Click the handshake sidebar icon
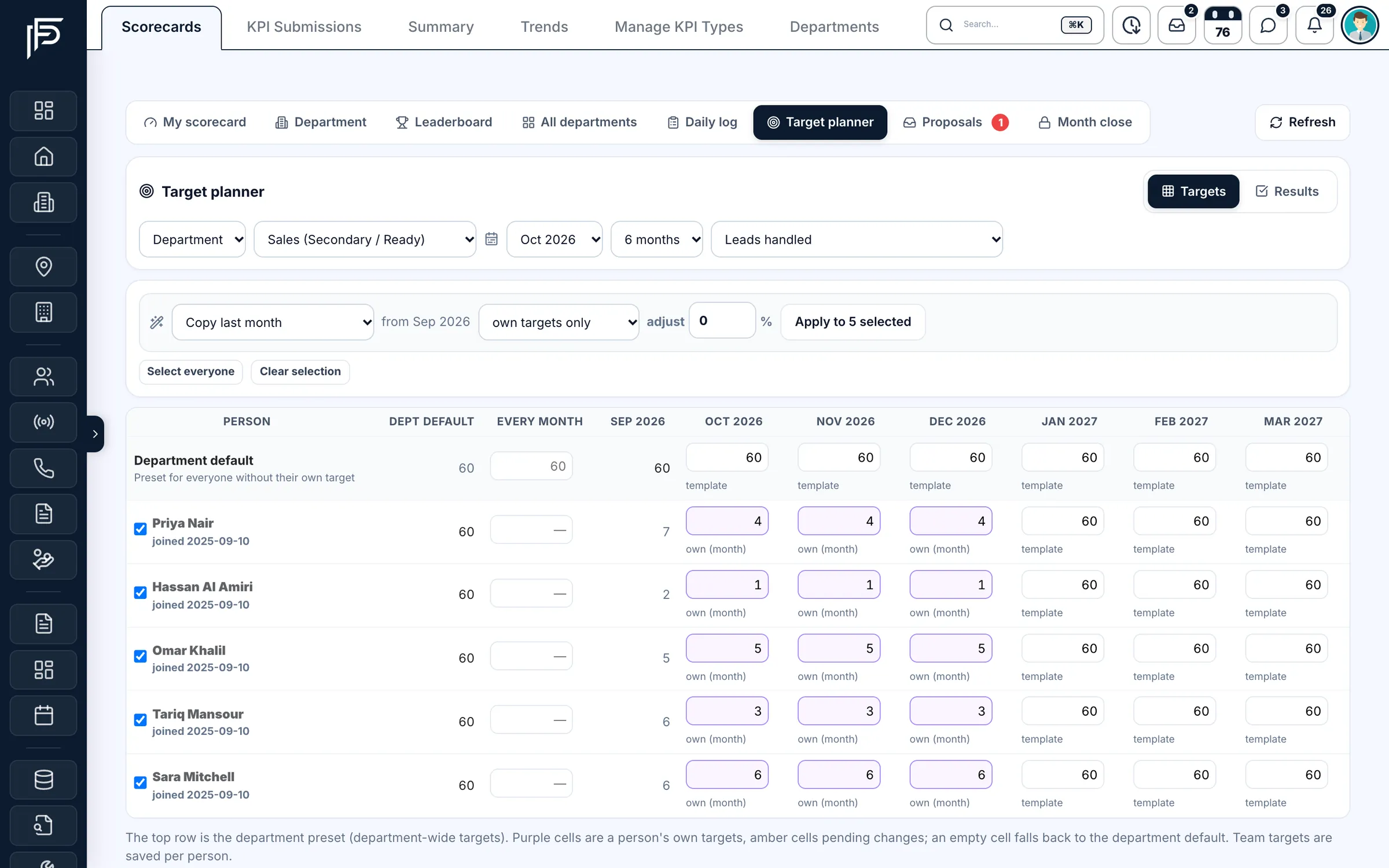1389x868 pixels. click(x=43, y=560)
